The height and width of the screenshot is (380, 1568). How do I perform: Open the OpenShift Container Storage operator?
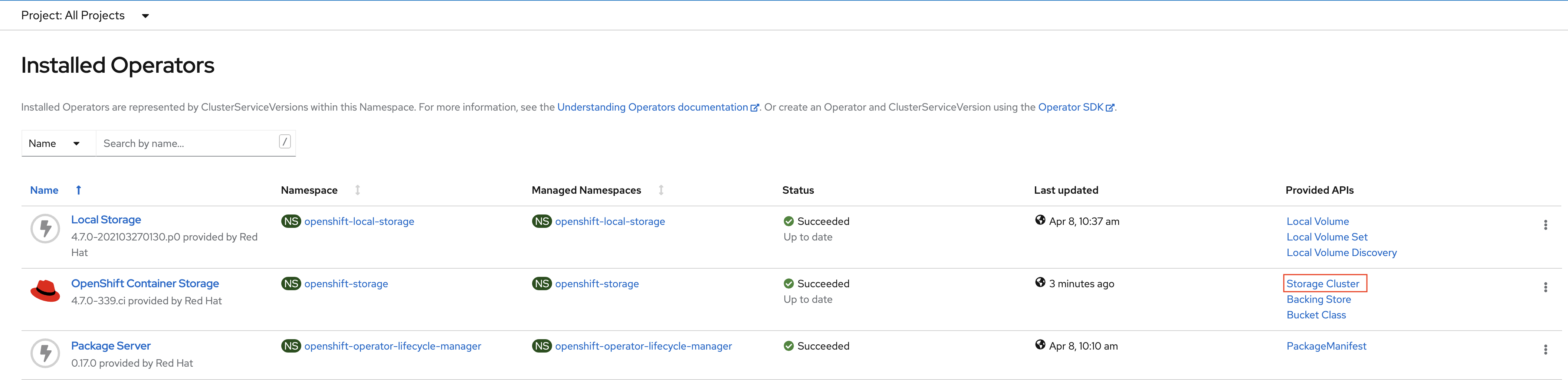pos(145,284)
